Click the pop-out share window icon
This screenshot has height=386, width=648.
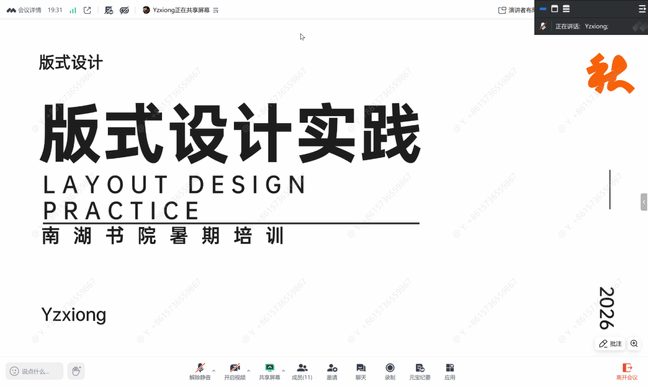point(87,10)
